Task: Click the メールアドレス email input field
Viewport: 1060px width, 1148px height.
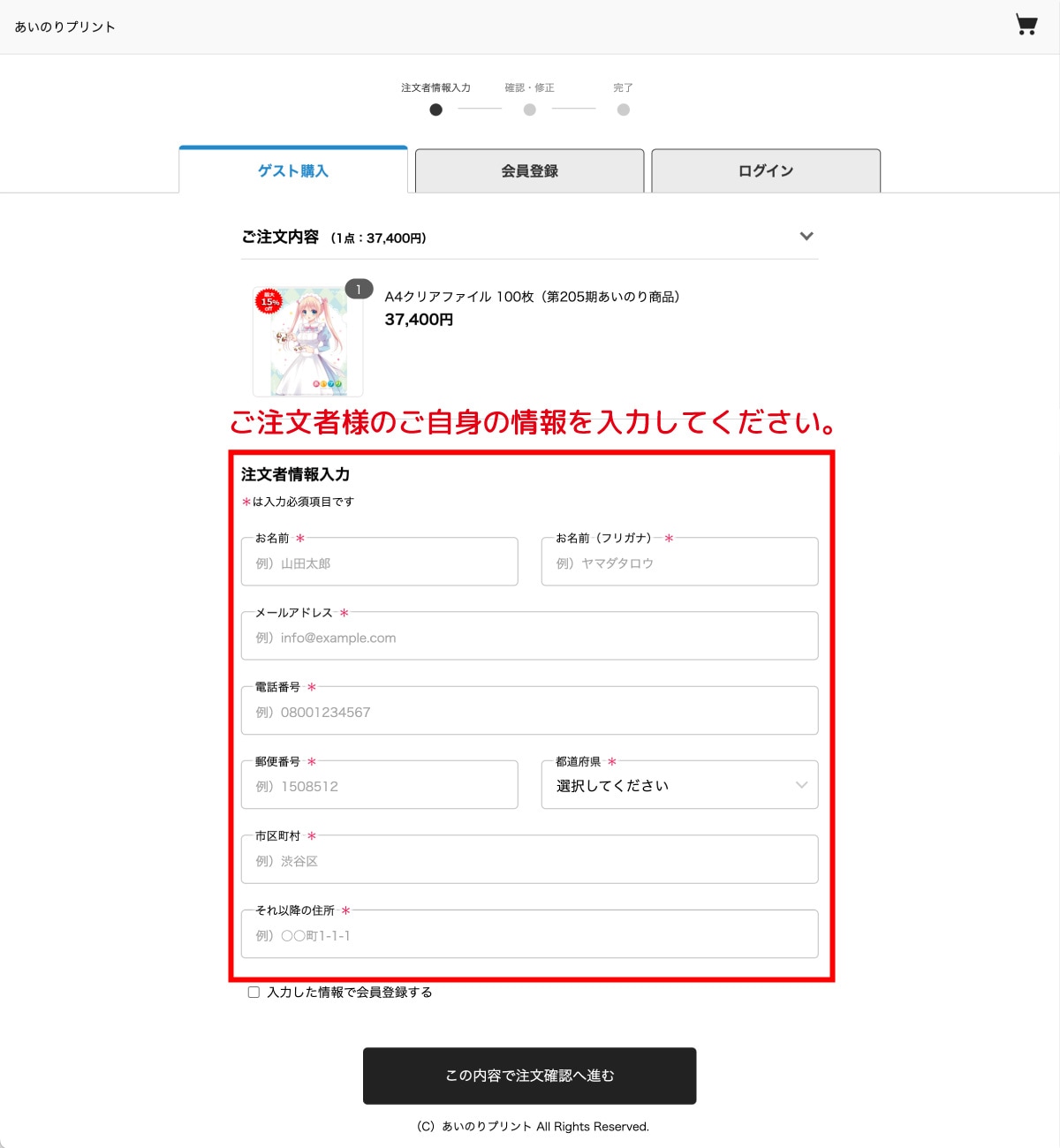Action: point(529,636)
